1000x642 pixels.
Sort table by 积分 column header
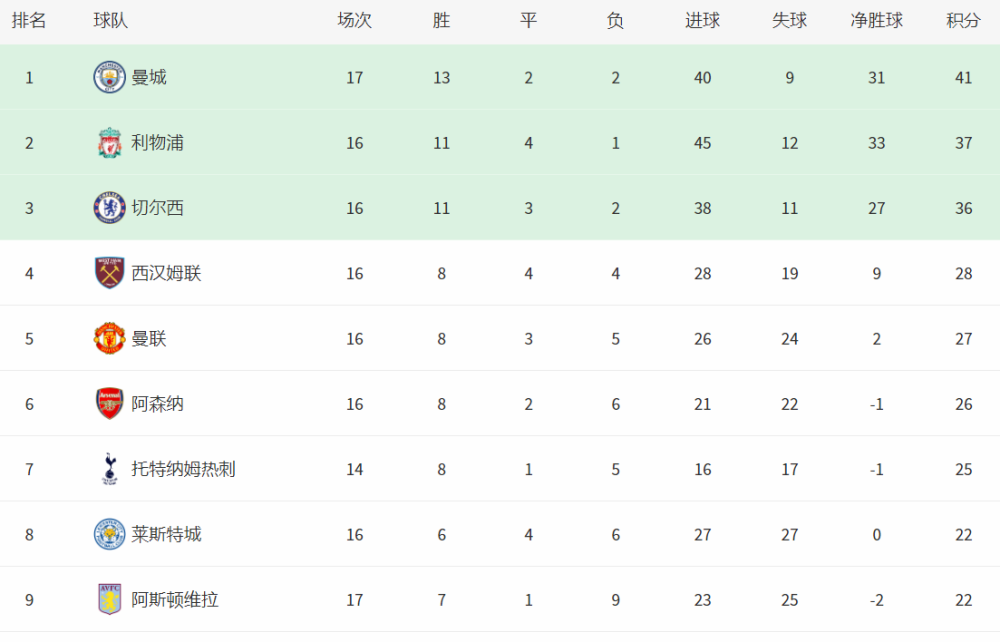click(963, 20)
